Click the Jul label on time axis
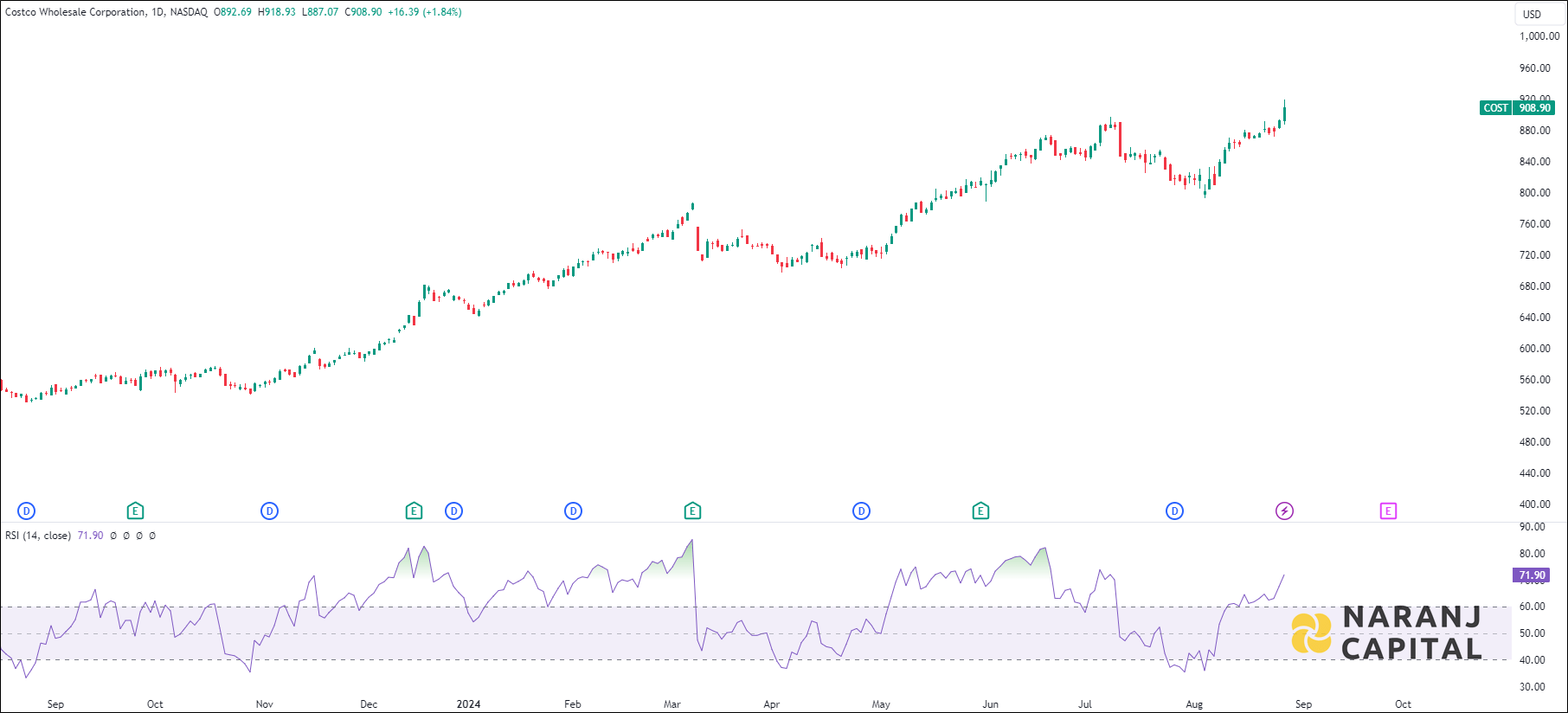This screenshot has width=1568, height=713. tap(1085, 704)
